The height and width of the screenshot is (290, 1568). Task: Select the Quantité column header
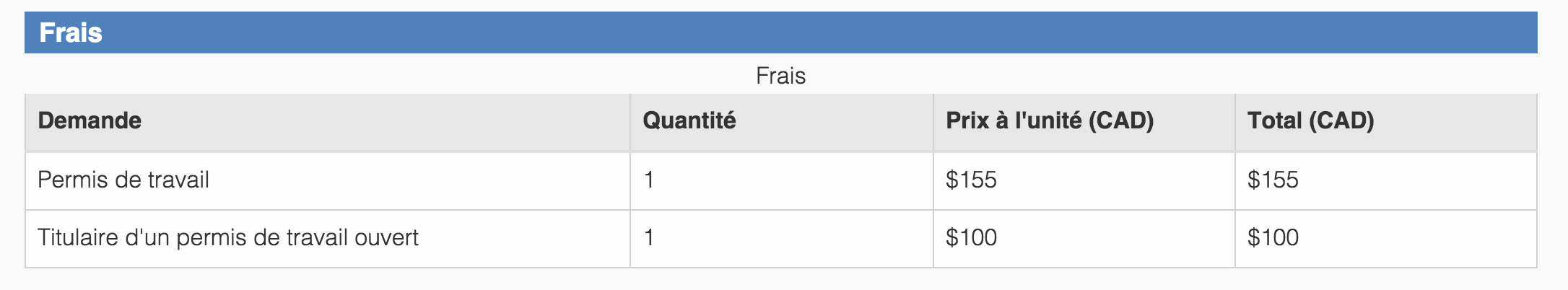(x=689, y=120)
